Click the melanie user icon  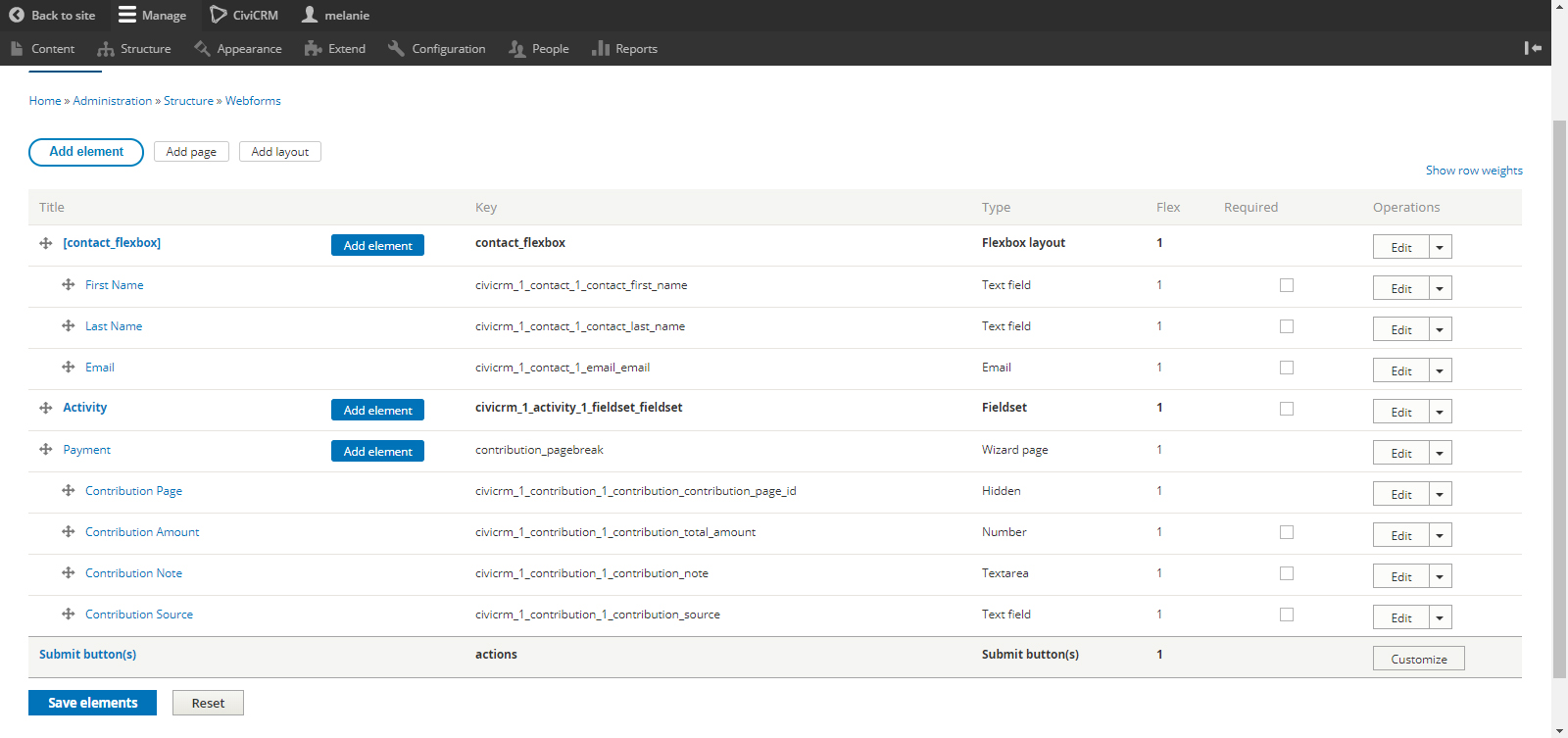coord(310,15)
